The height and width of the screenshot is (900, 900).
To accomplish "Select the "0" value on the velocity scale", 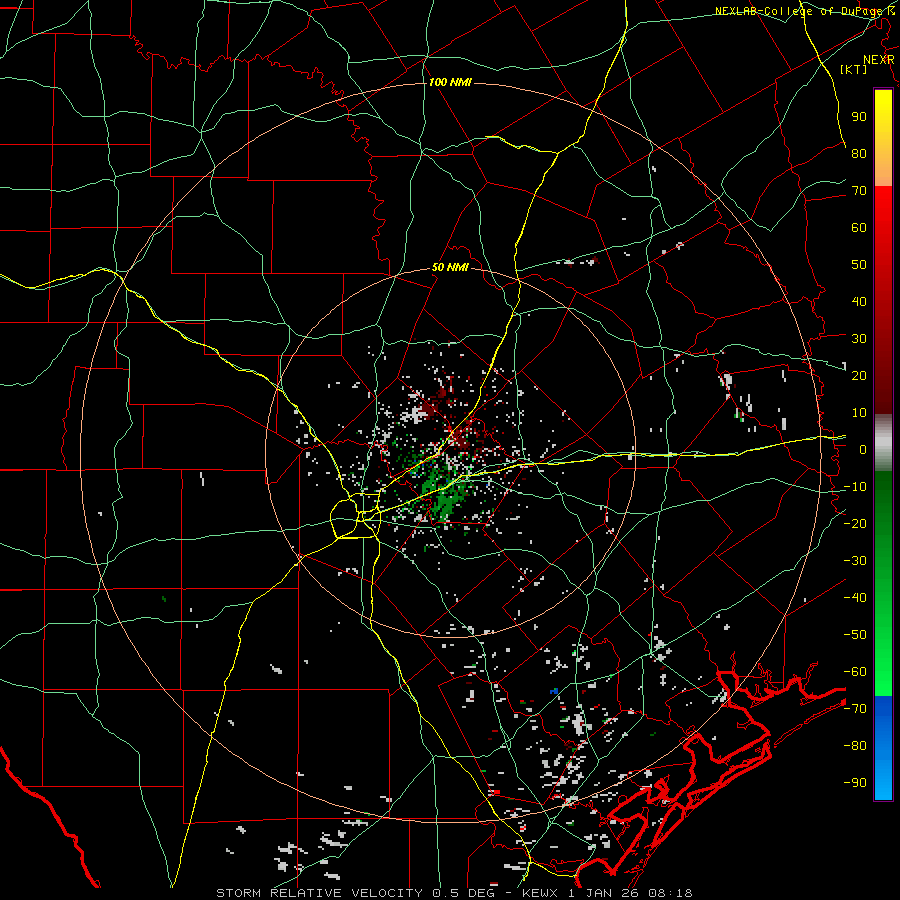I will point(863,450).
